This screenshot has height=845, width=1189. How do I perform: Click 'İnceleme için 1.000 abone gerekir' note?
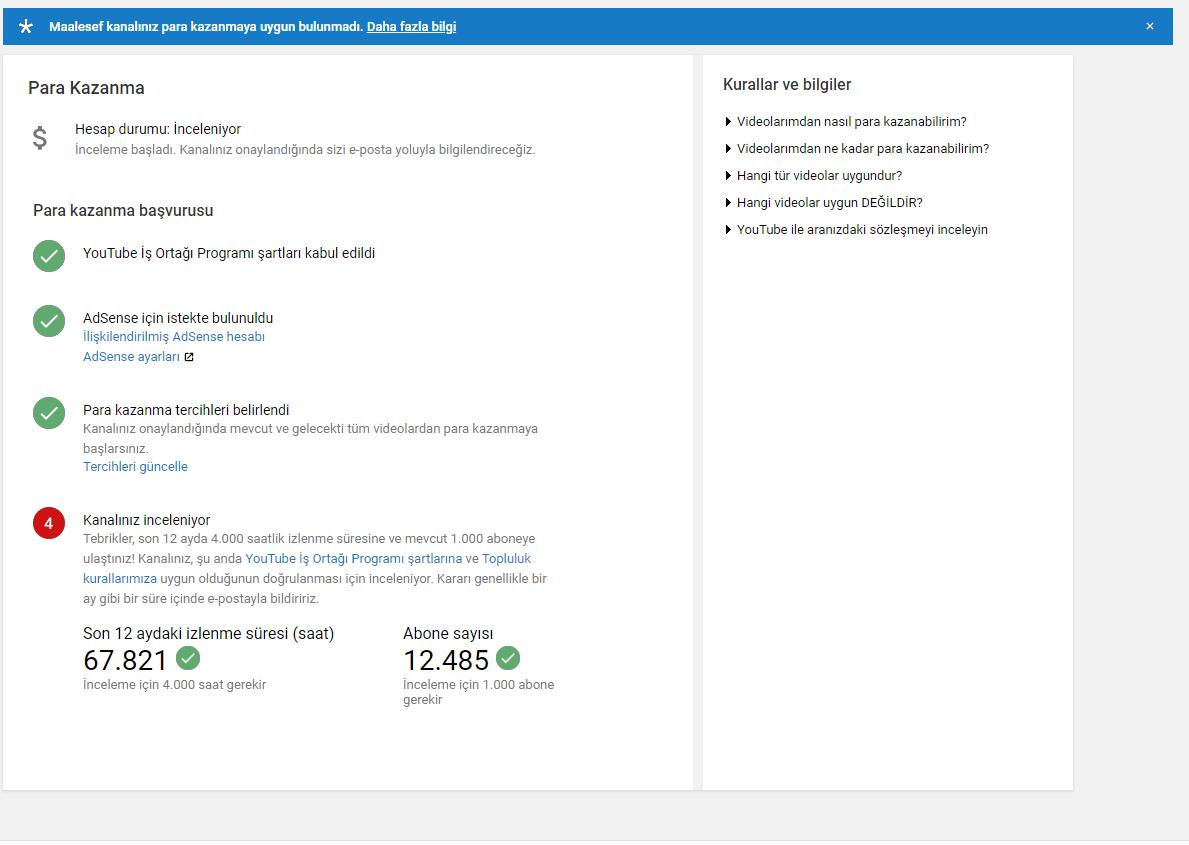478,692
